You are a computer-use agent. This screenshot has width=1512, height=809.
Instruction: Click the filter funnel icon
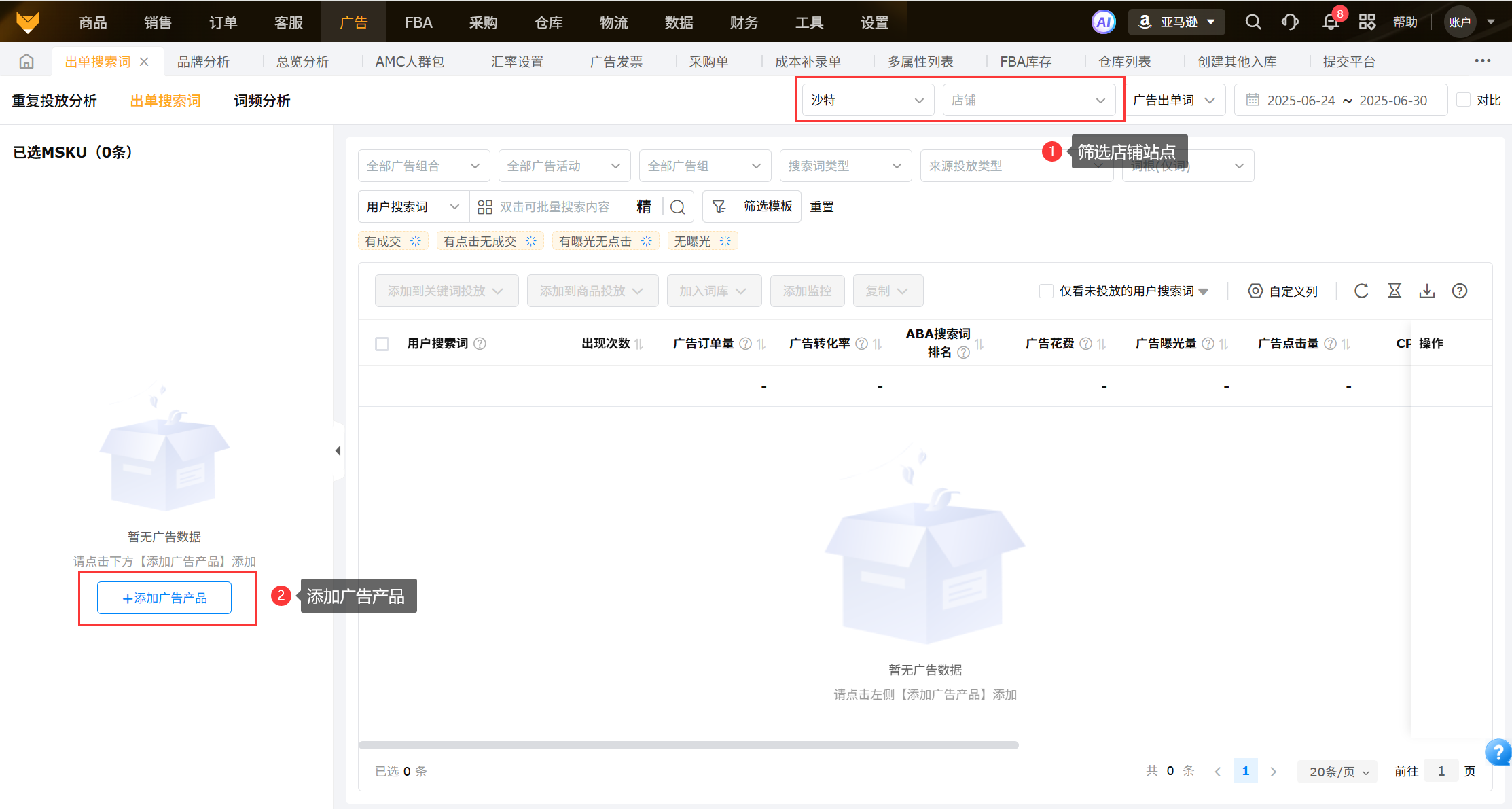tap(719, 206)
